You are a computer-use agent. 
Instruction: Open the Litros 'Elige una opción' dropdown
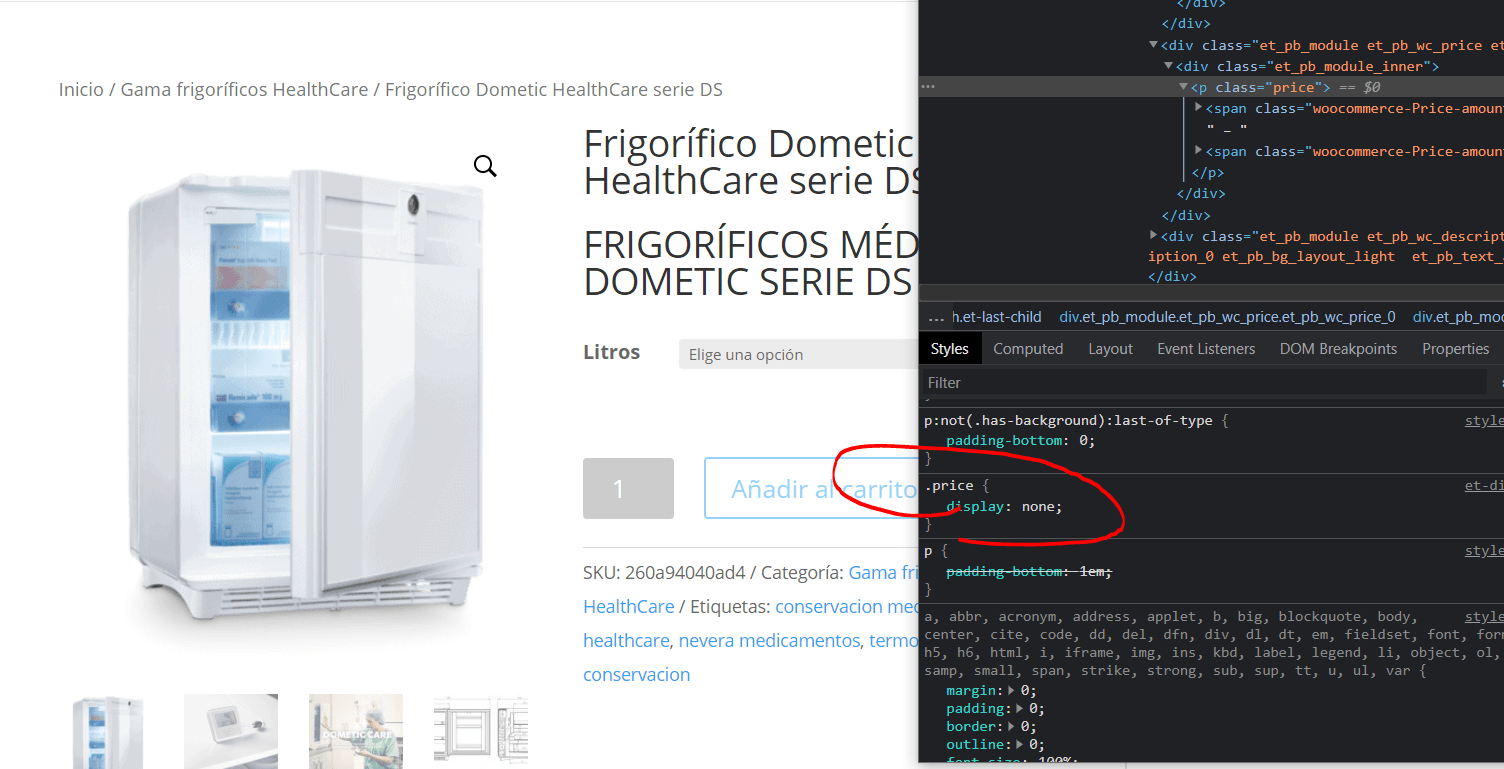point(798,354)
